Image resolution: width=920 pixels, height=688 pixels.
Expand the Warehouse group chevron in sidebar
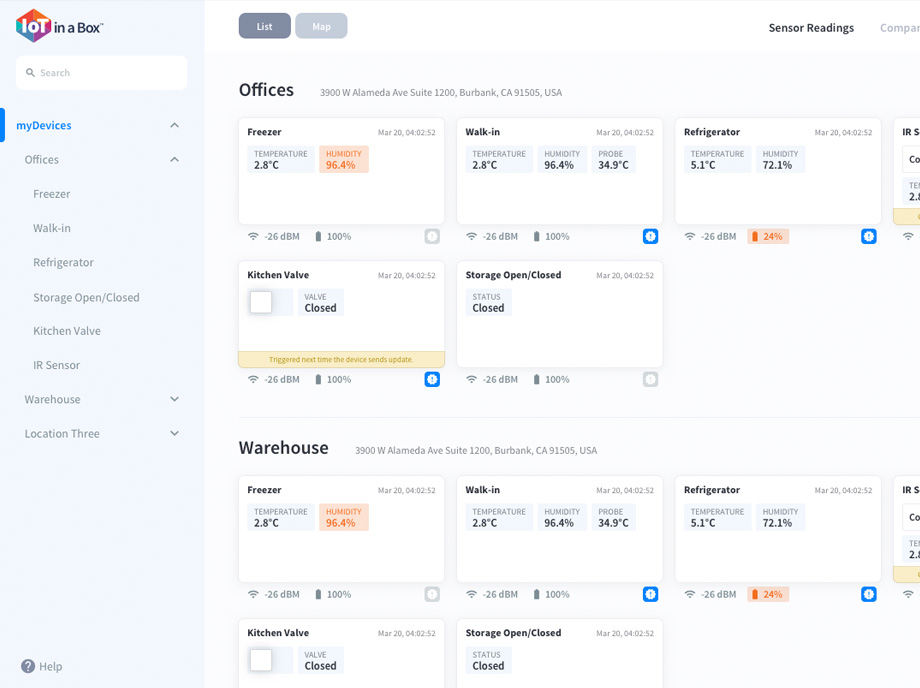coord(174,399)
